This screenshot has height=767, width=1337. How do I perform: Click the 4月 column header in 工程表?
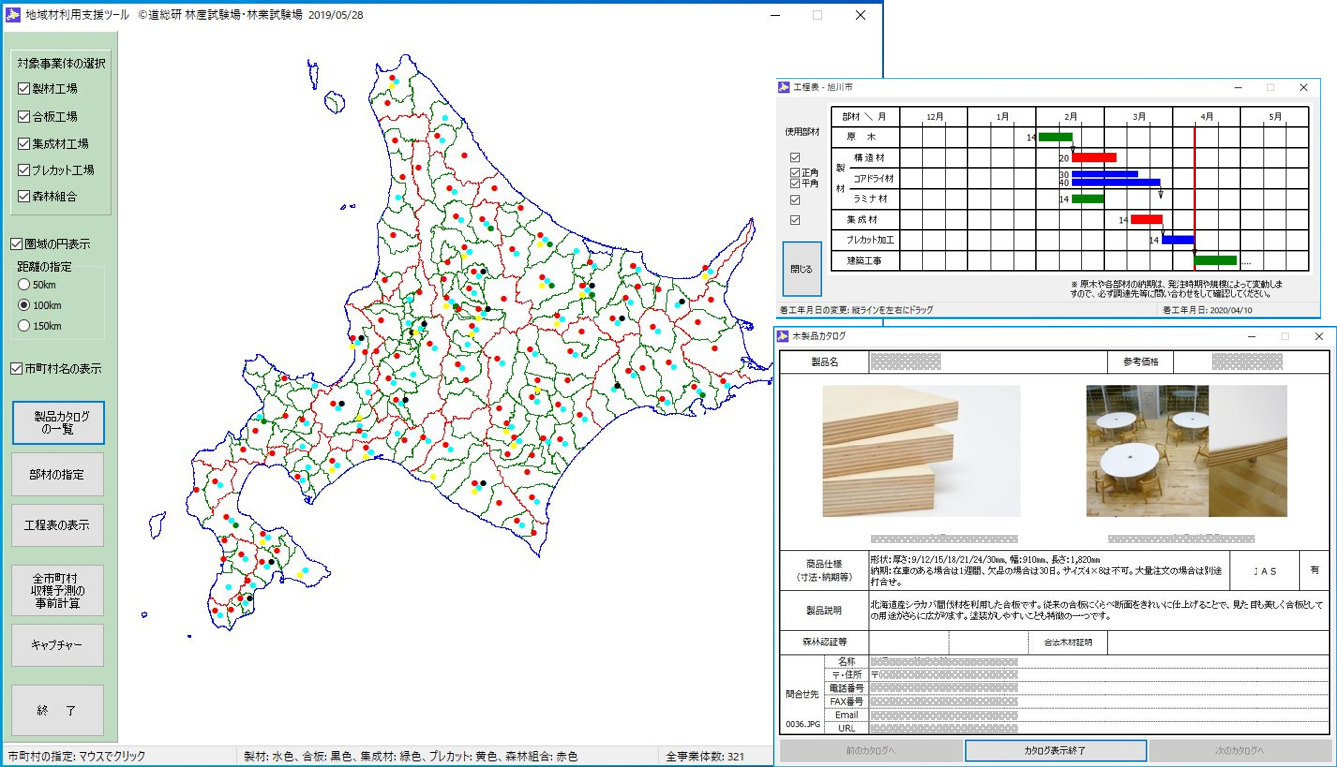click(x=1206, y=117)
